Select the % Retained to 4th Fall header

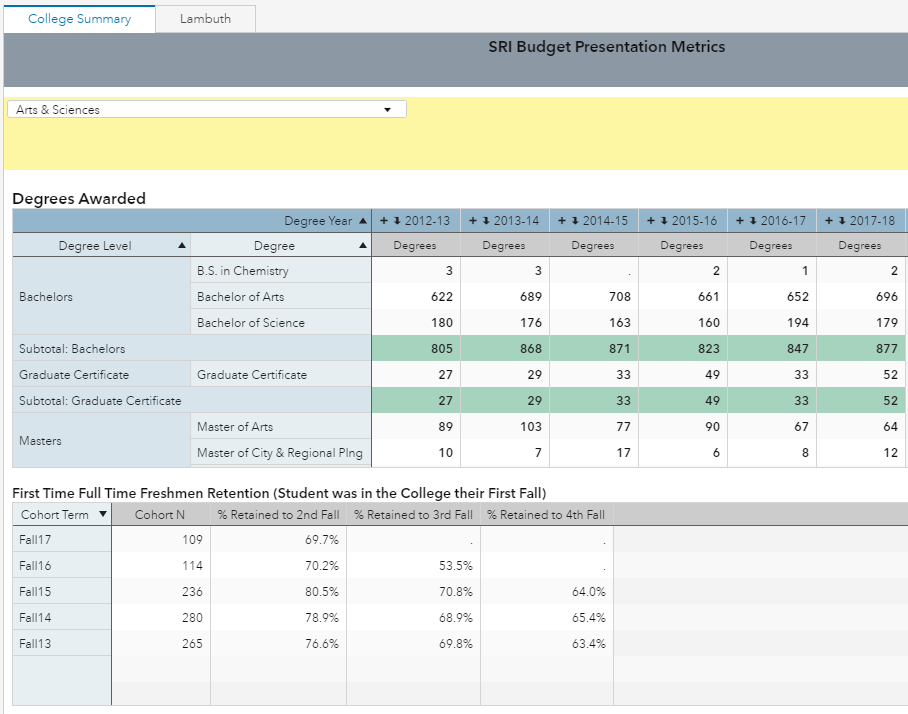point(546,515)
